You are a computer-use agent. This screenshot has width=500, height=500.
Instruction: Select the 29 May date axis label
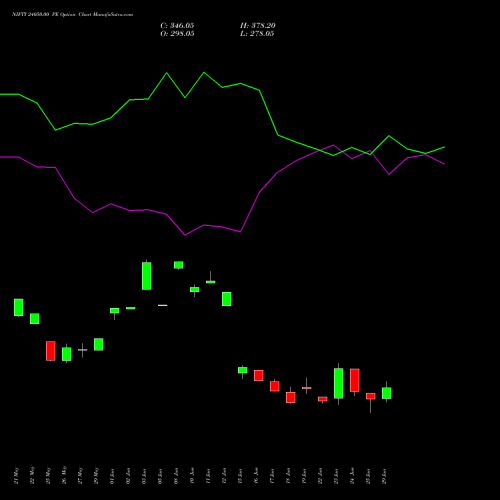96,475
